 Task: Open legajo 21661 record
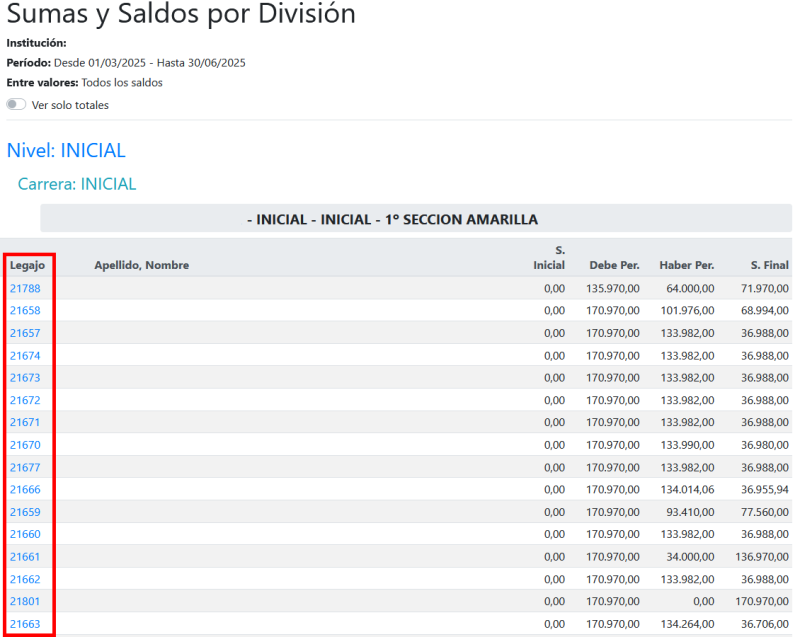coord(25,557)
